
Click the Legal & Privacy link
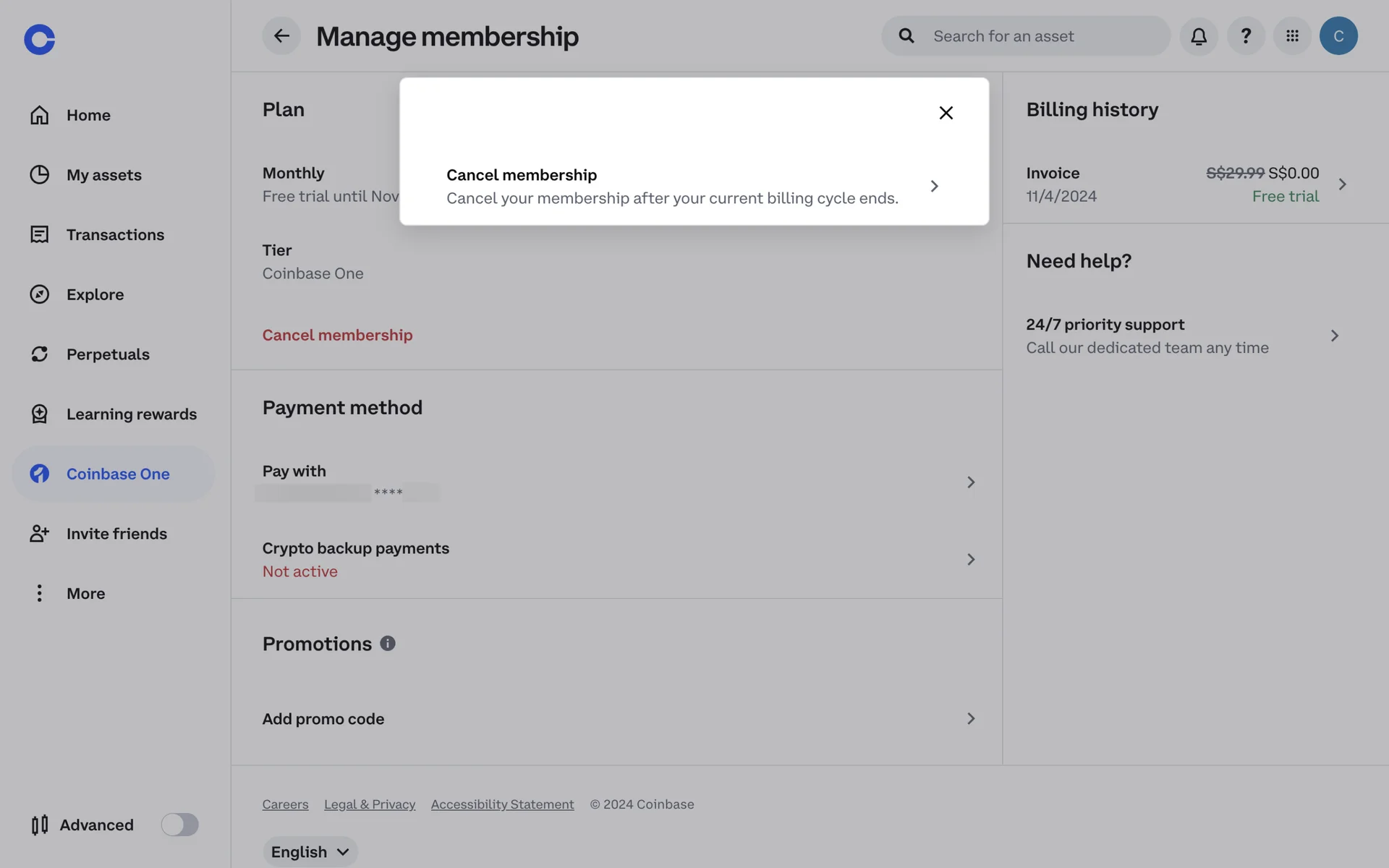(370, 804)
